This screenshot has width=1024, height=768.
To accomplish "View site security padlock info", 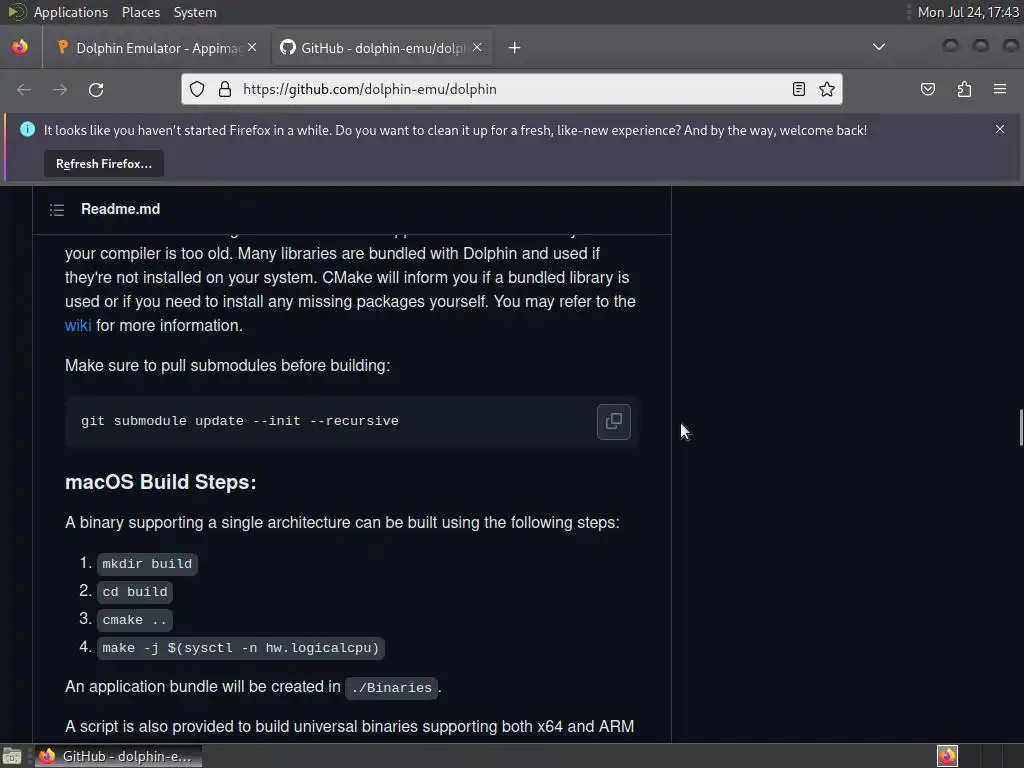I will click(225, 89).
